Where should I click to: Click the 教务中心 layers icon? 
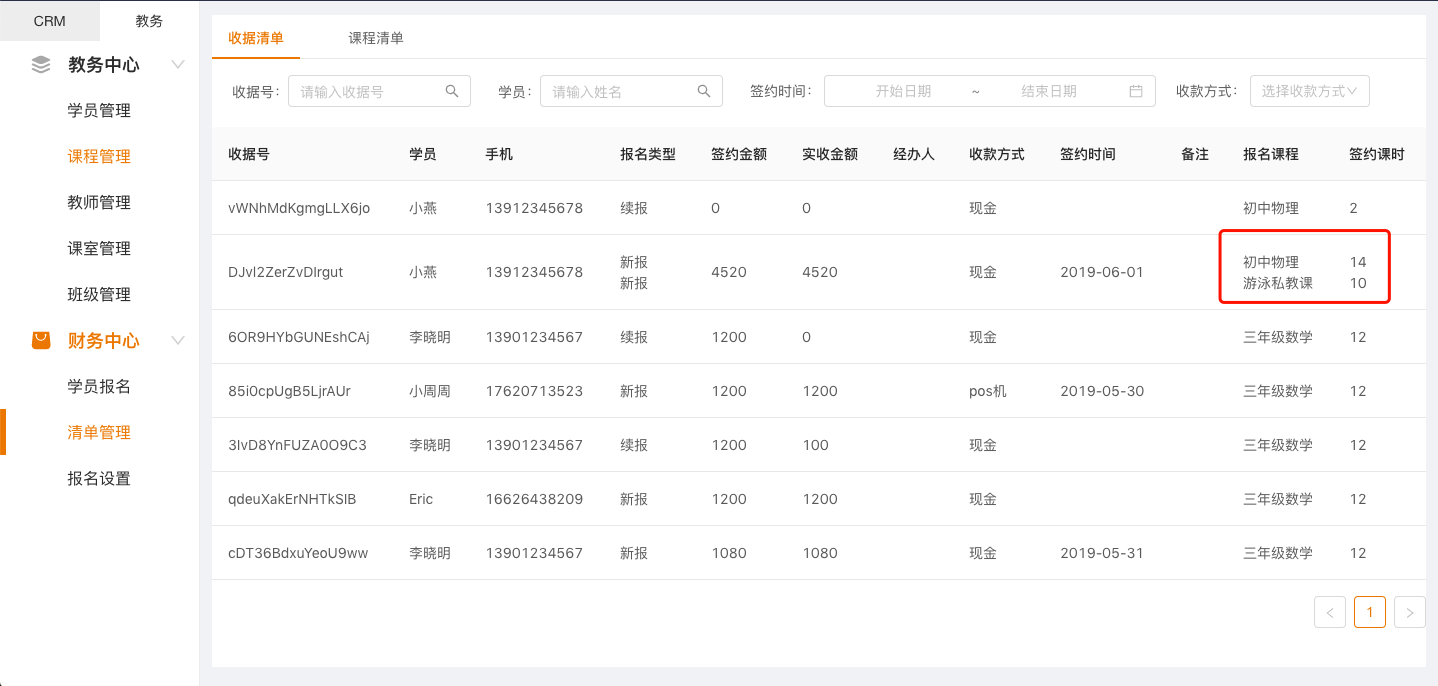tap(41, 65)
